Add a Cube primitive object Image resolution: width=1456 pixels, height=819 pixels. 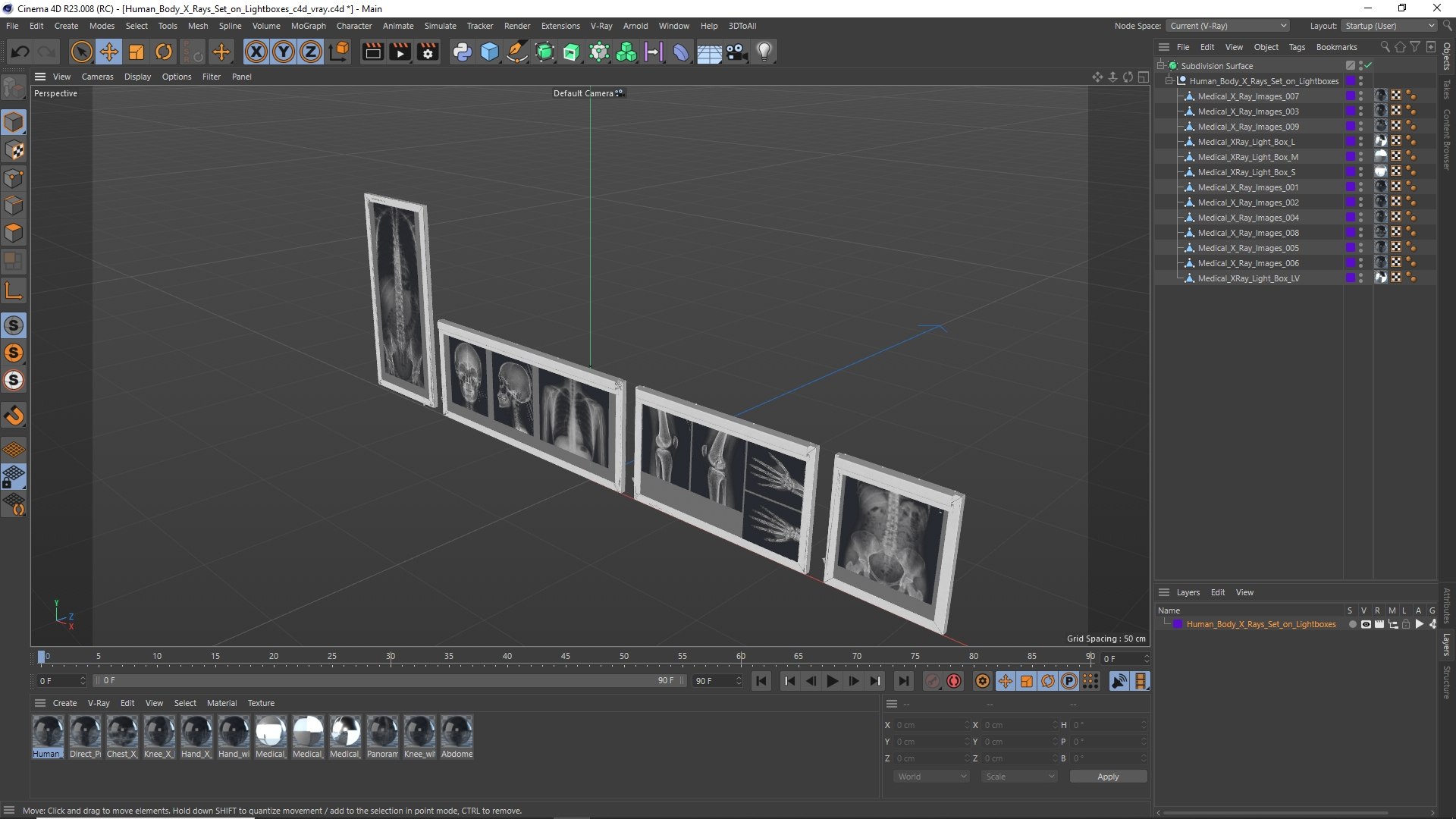click(x=490, y=52)
